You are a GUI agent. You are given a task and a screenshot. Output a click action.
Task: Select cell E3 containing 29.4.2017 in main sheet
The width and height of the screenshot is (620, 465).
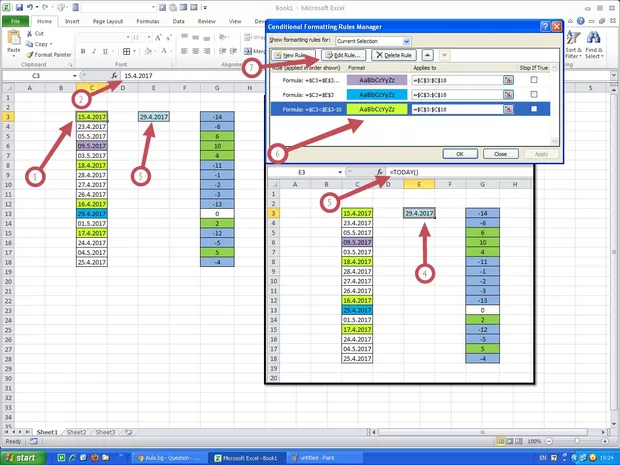tap(154, 117)
